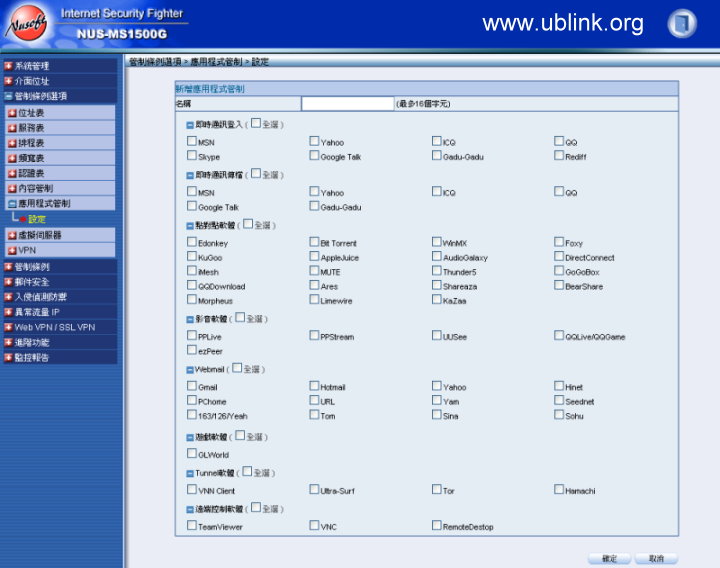Collapse Tunnel軟體 section icon
This screenshot has height=568, width=720.
190,473
